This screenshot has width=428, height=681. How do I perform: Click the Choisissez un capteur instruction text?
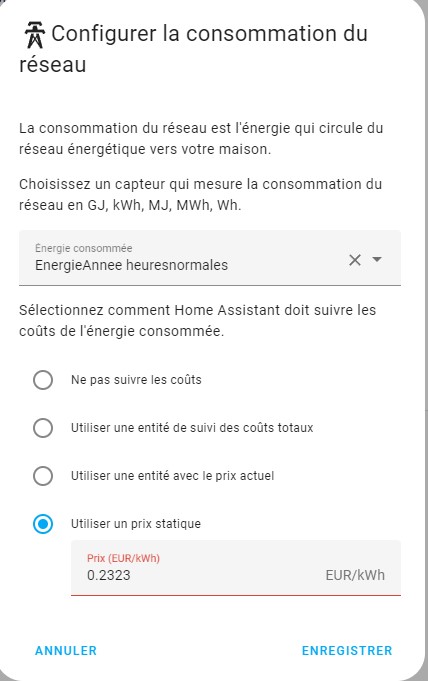click(x=200, y=194)
